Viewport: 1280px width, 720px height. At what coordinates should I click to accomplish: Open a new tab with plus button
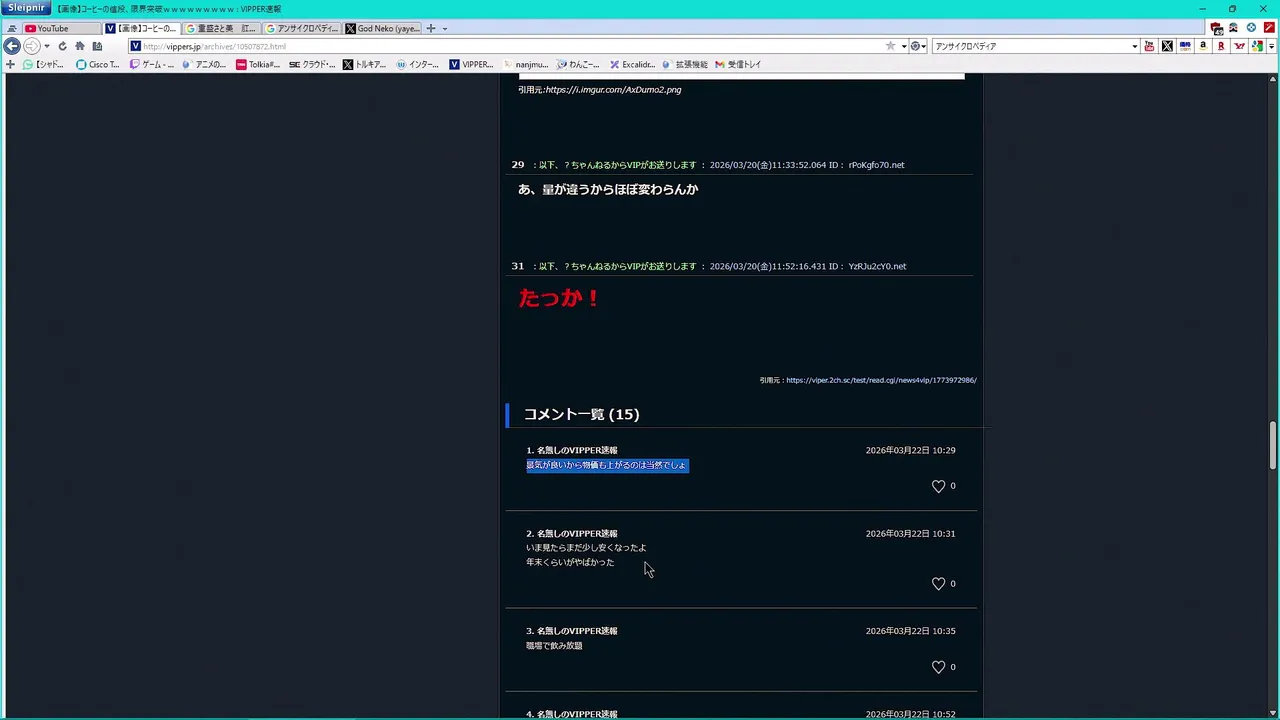point(431,28)
